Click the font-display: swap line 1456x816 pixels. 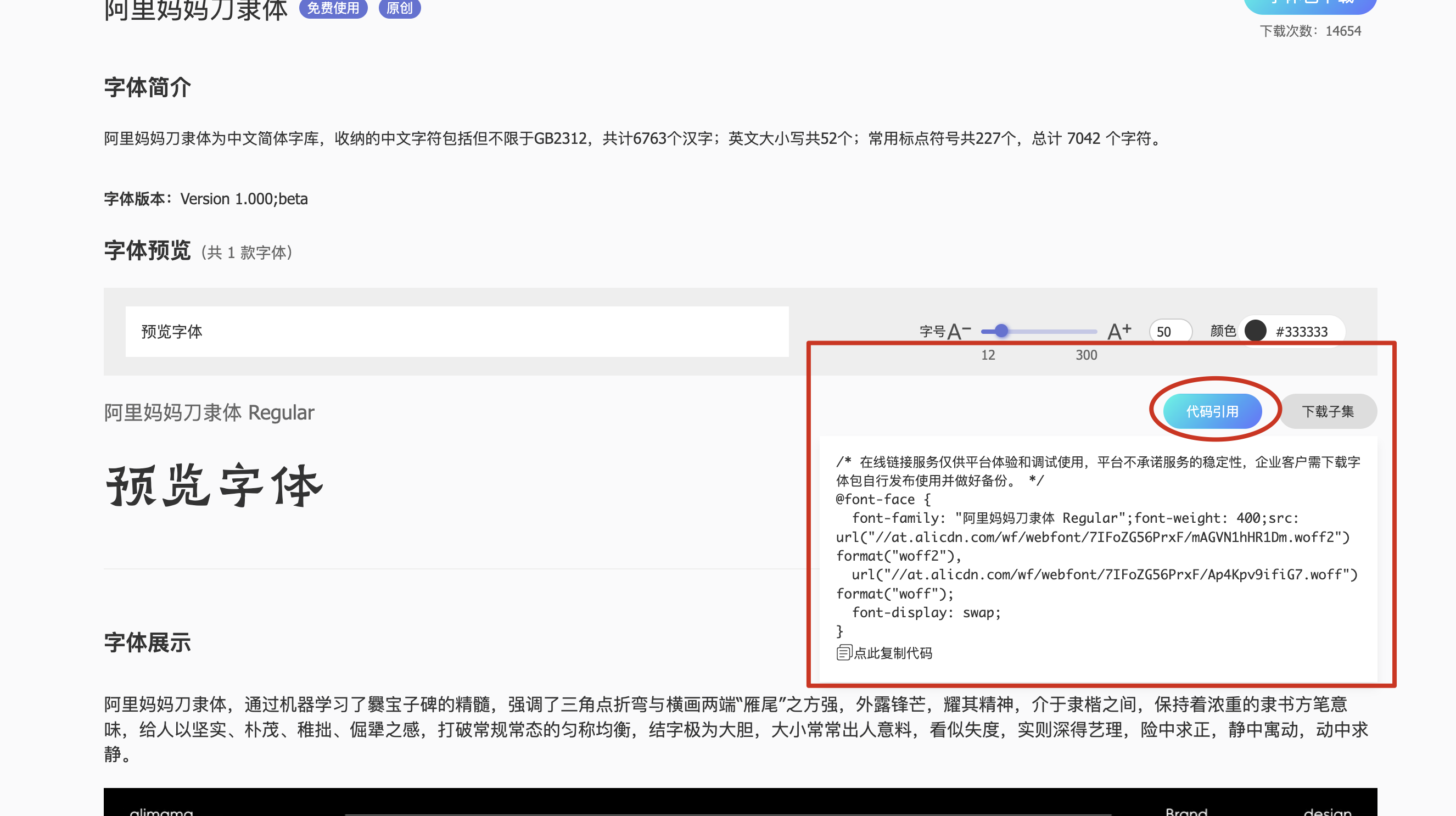[x=926, y=612]
